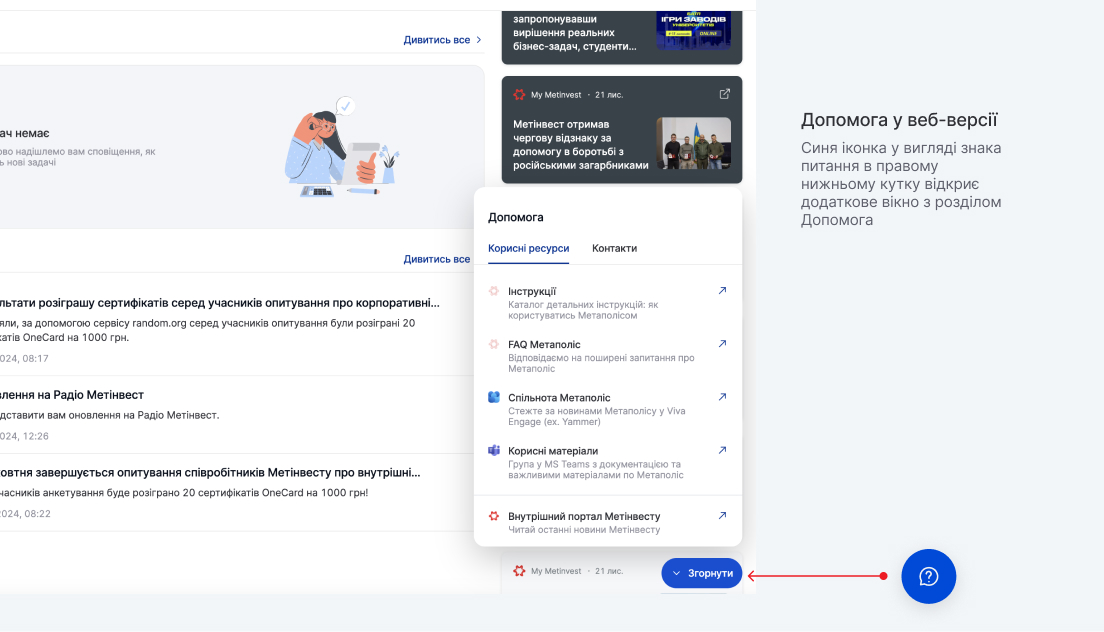
Task: Click the Допомога у веб-версії heading
Action: click(x=899, y=120)
